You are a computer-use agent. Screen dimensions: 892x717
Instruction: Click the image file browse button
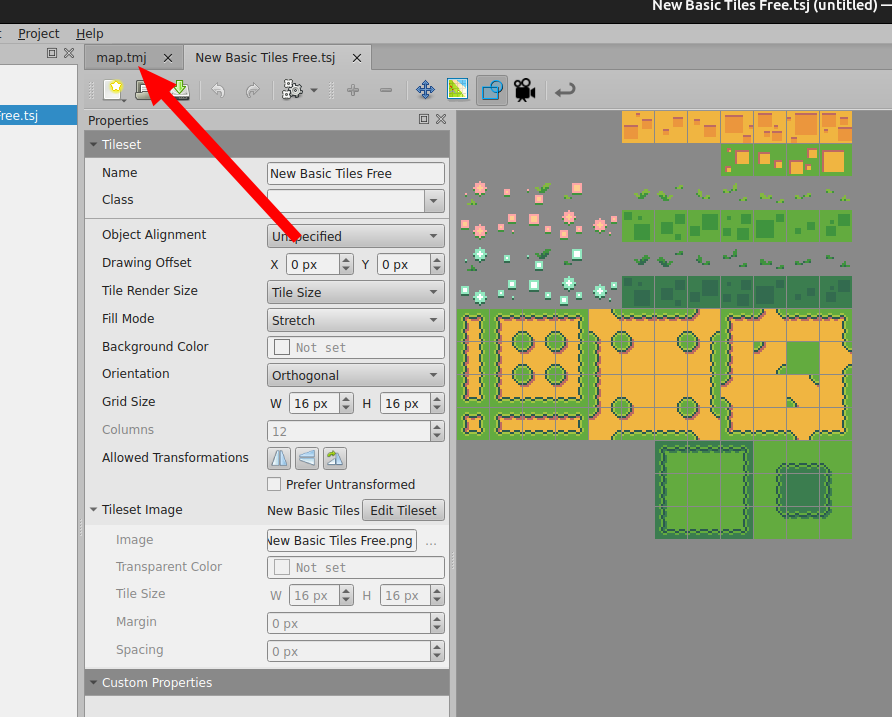pyautogui.click(x=431, y=540)
